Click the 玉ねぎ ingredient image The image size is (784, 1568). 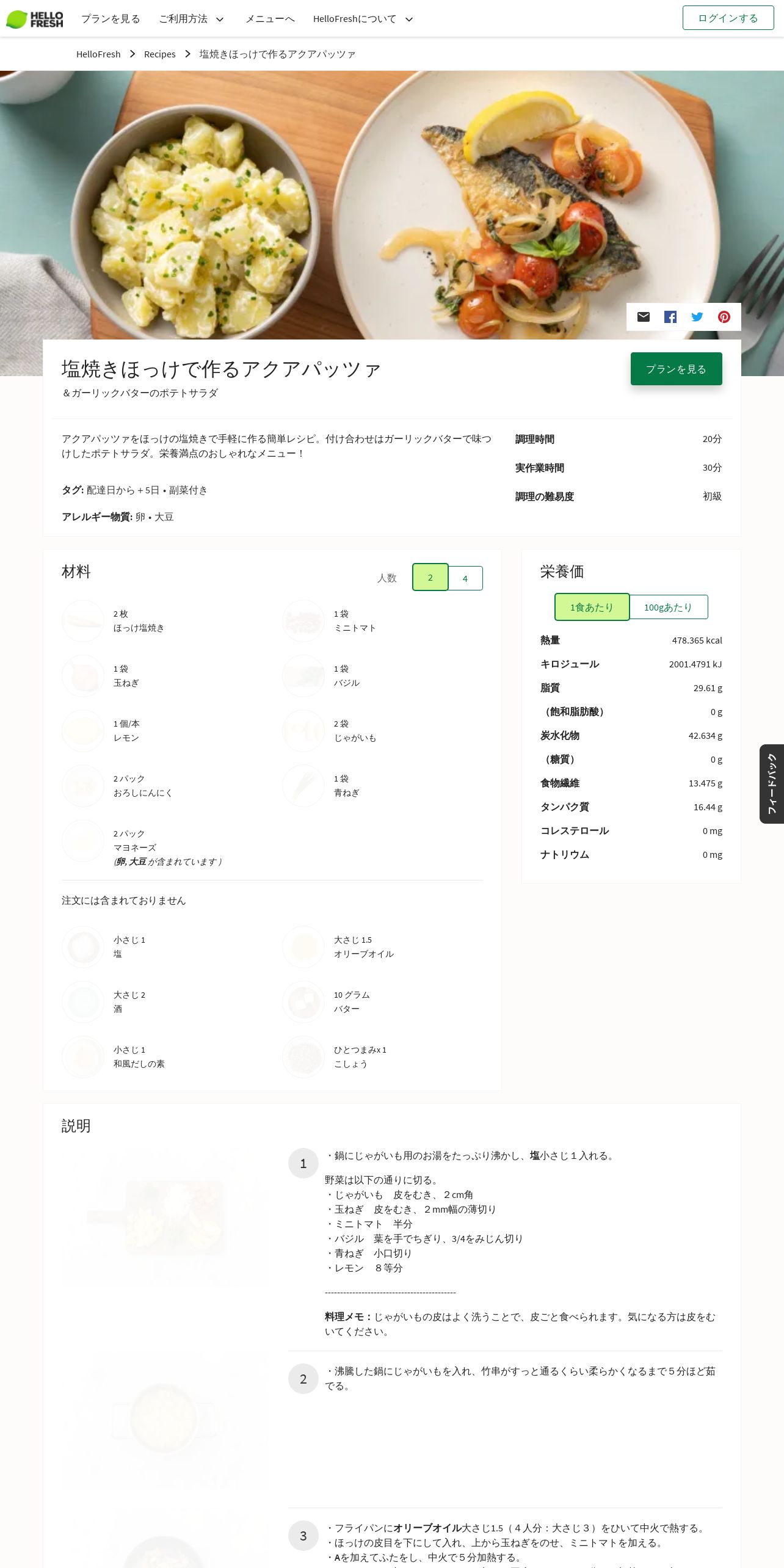(x=83, y=676)
